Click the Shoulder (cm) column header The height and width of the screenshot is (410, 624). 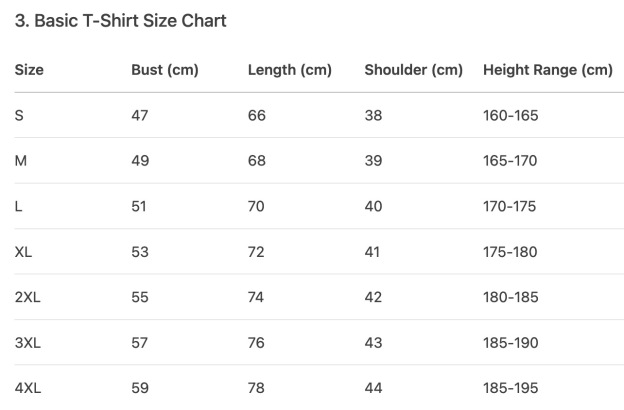click(413, 70)
